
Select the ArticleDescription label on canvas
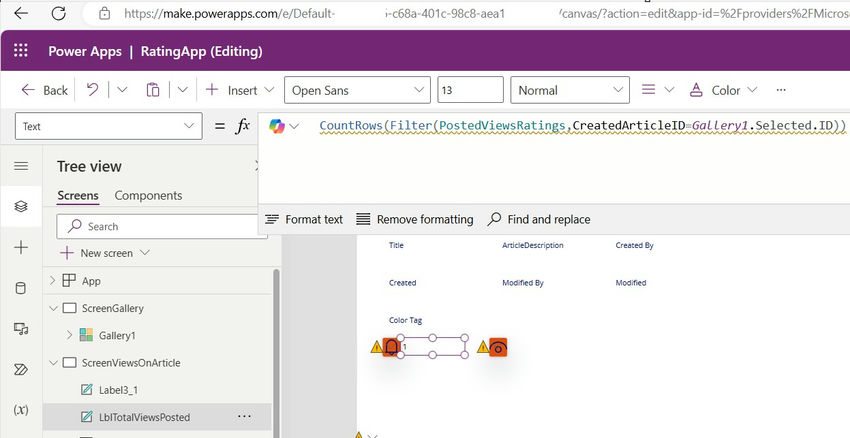coord(533,245)
